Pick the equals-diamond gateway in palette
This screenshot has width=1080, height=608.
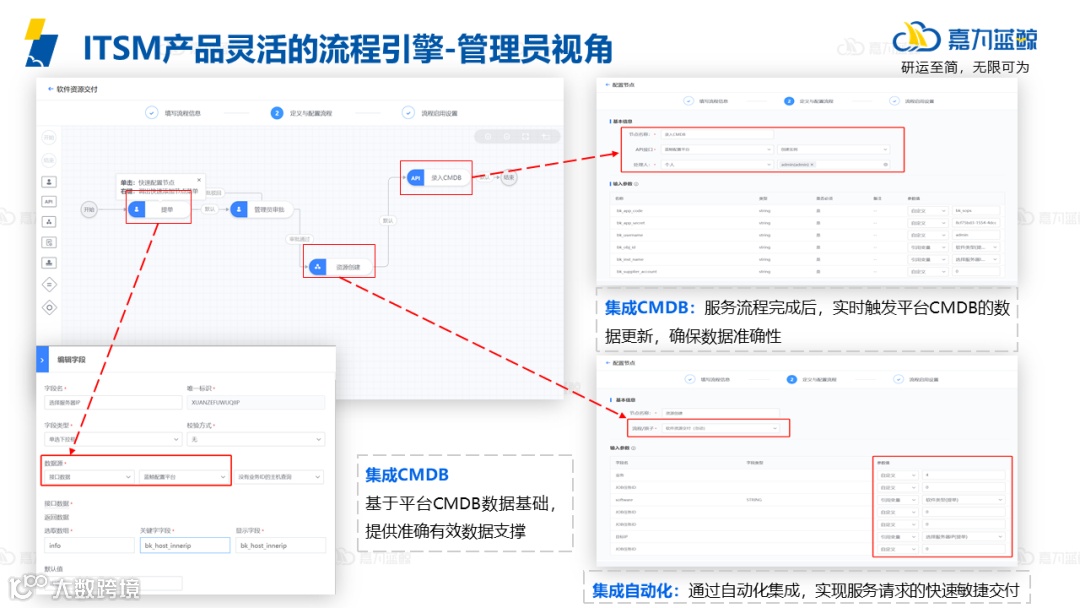click(49, 284)
